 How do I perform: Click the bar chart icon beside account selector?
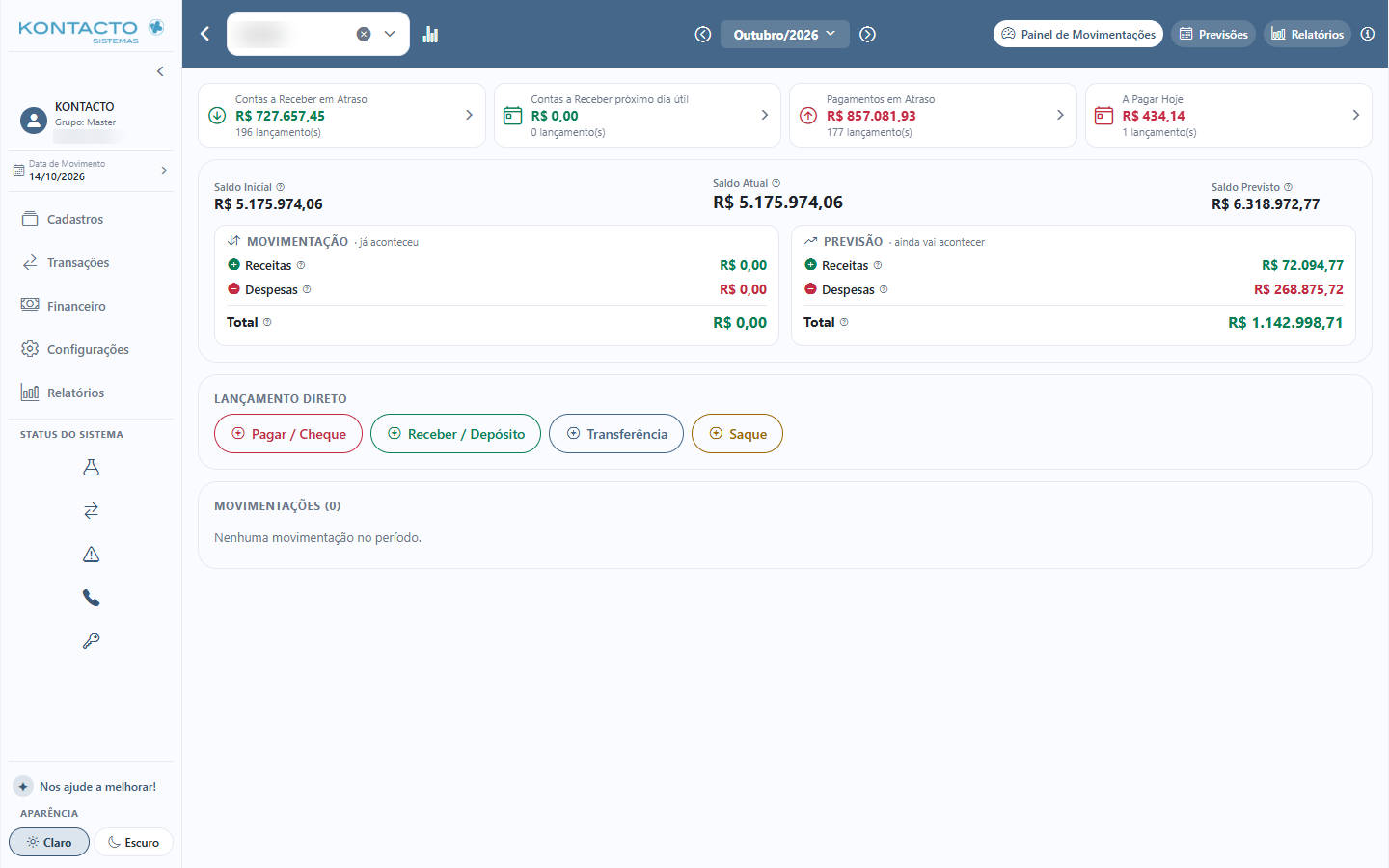click(430, 34)
